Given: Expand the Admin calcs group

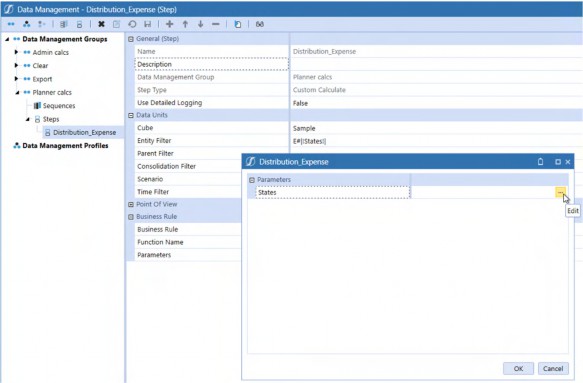Looking at the screenshot, I should click(16, 52).
